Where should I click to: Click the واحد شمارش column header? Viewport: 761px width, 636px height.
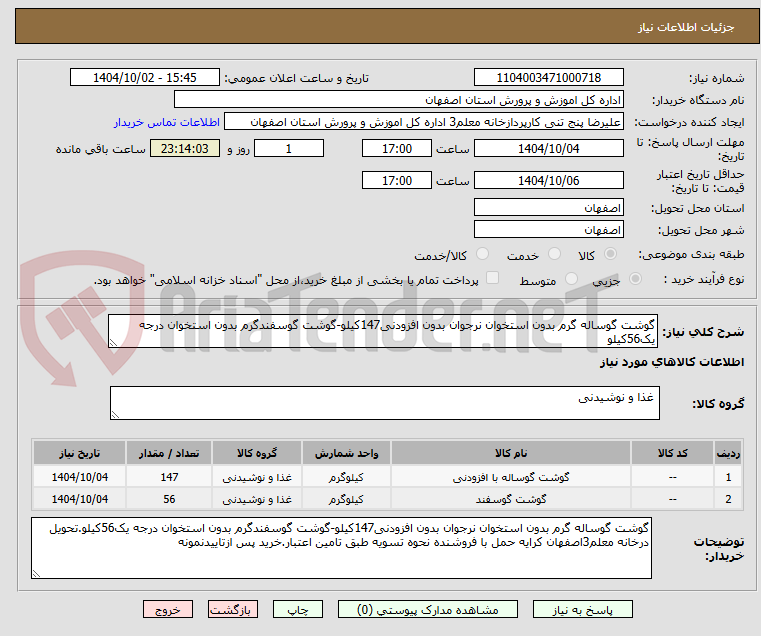click(346, 453)
